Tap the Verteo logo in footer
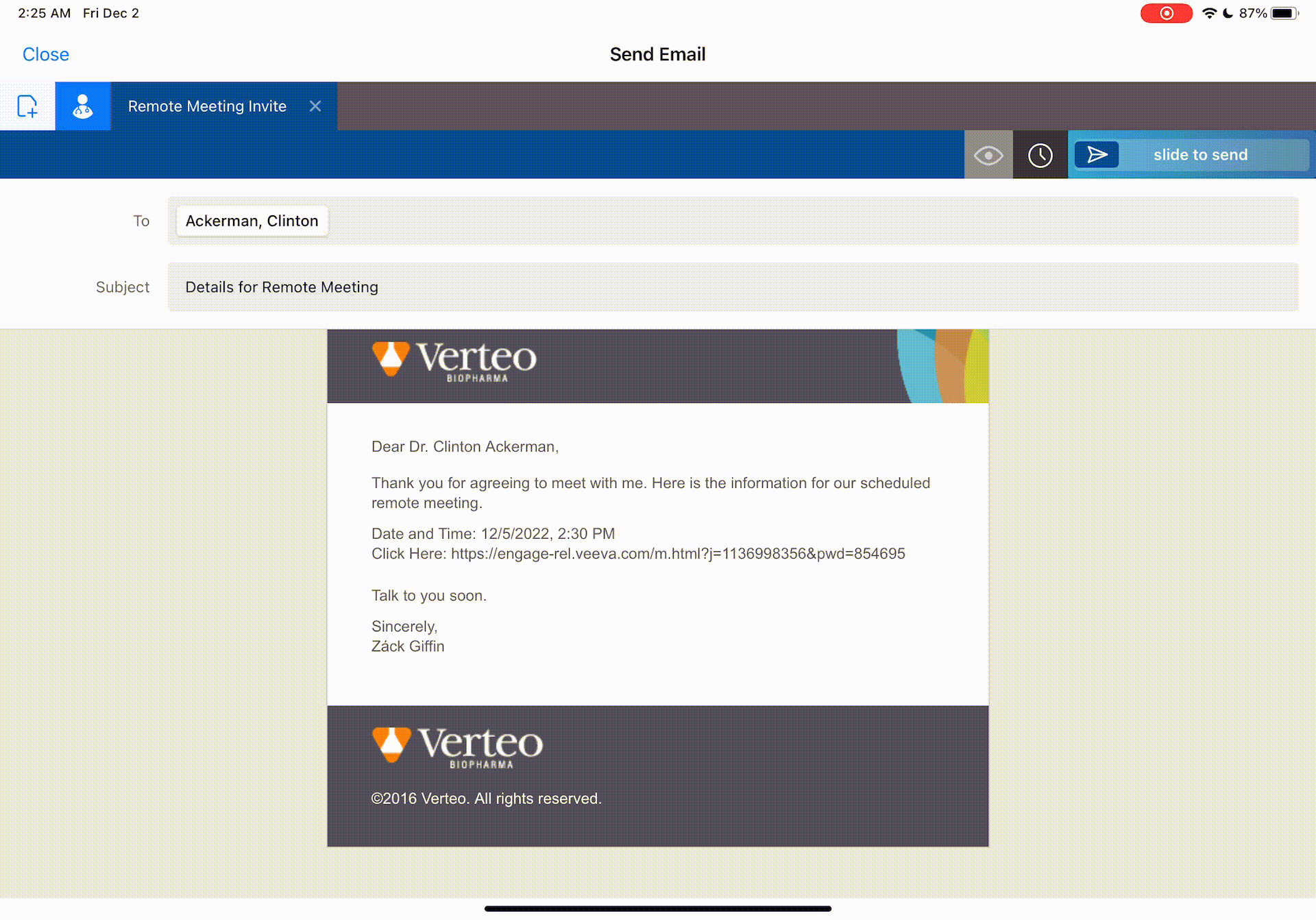Image resolution: width=1316 pixels, height=920 pixels. [457, 747]
